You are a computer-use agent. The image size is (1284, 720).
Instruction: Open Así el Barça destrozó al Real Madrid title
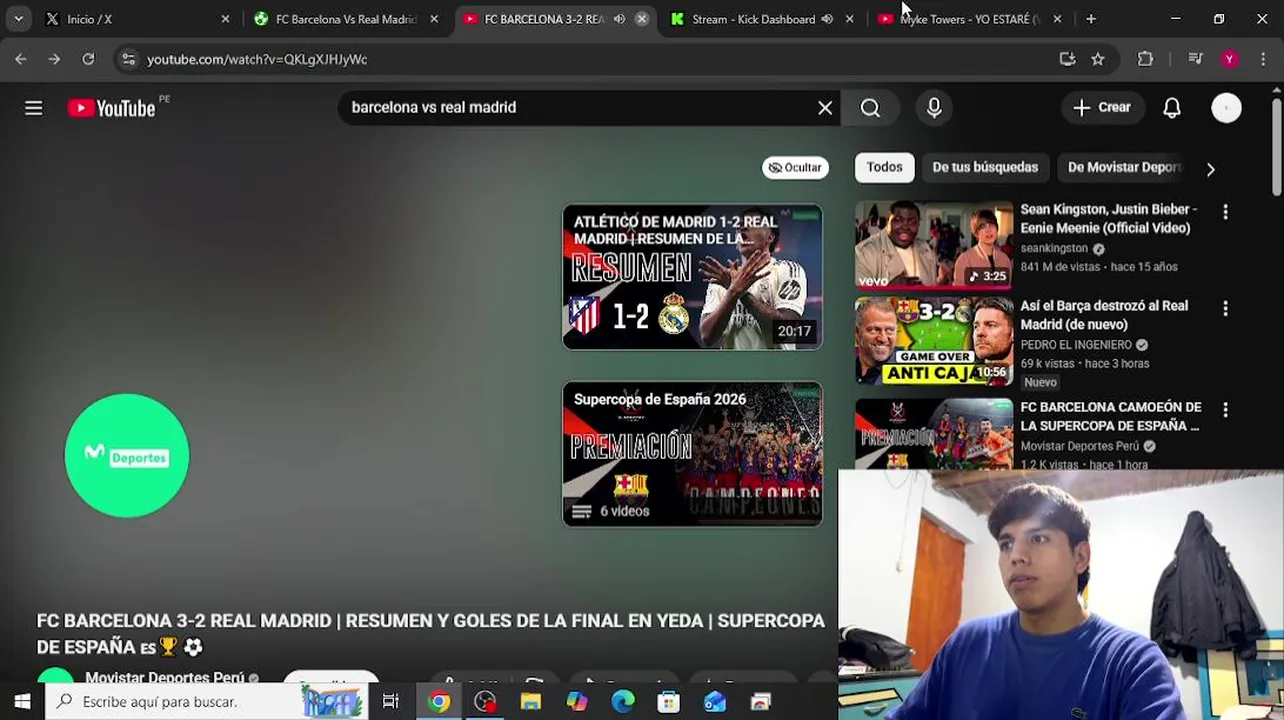(1104, 315)
